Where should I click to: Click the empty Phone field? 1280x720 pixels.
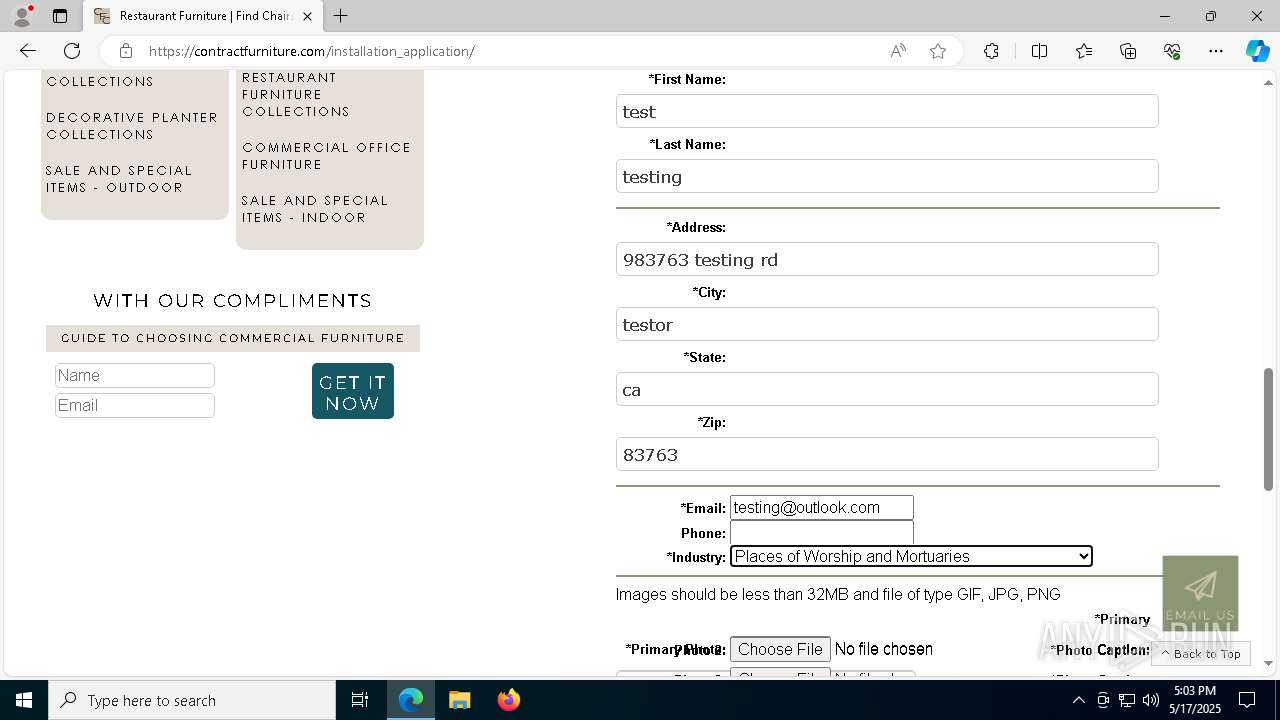[822, 532]
